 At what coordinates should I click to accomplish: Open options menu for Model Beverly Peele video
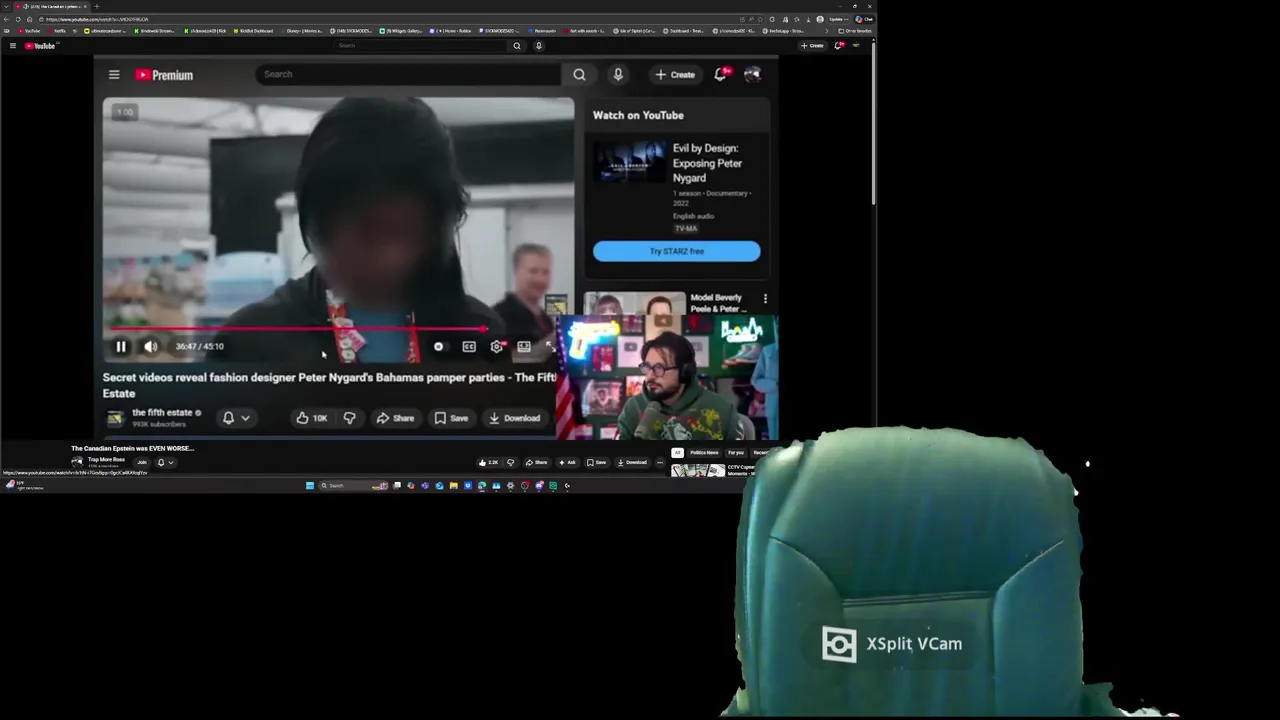(x=765, y=299)
